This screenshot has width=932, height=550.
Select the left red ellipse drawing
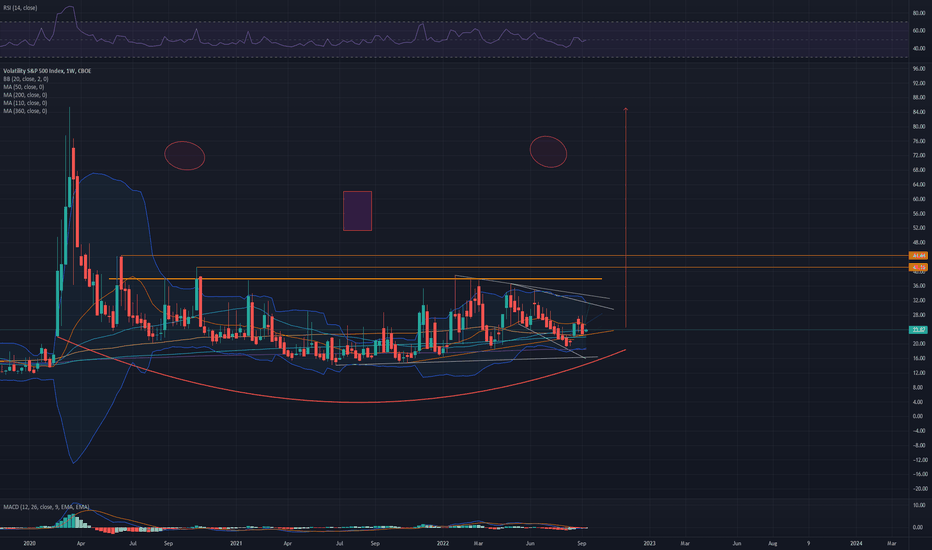[185, 156]
